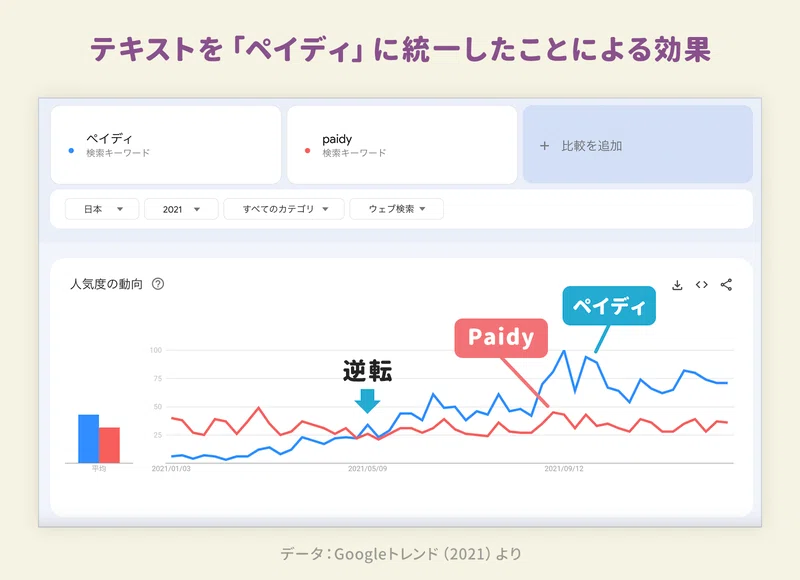Click the share icon on the chart

tap(727, 285)
